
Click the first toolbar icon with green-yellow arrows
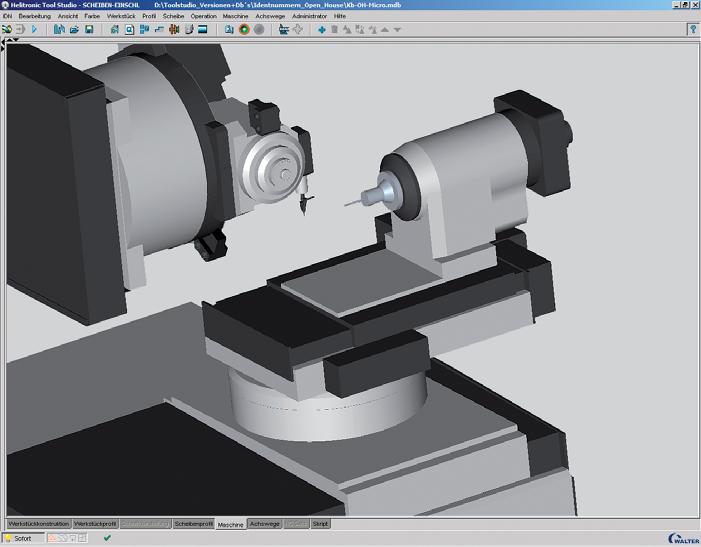[7, 29]
